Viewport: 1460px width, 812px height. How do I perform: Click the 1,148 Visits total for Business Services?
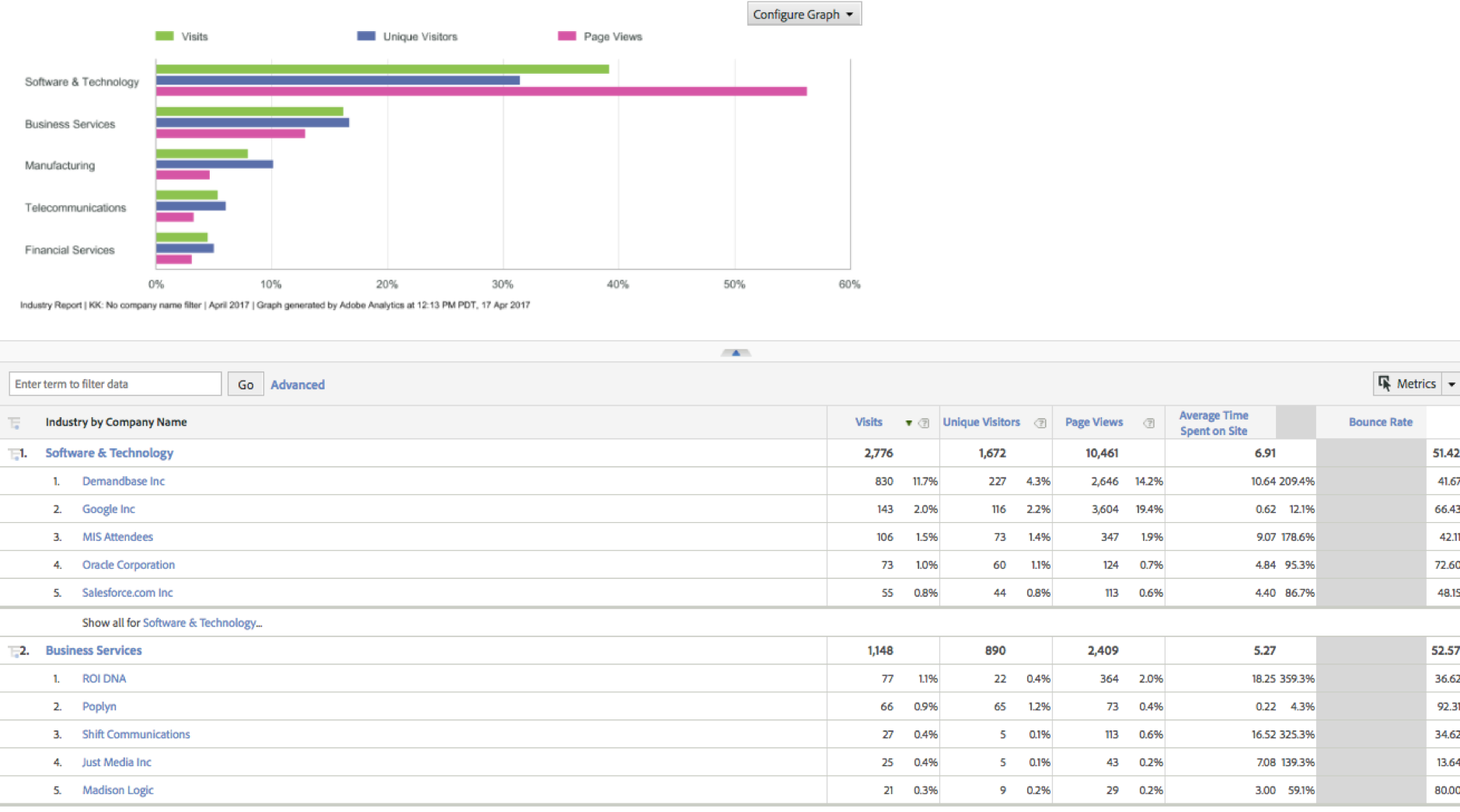880,650
